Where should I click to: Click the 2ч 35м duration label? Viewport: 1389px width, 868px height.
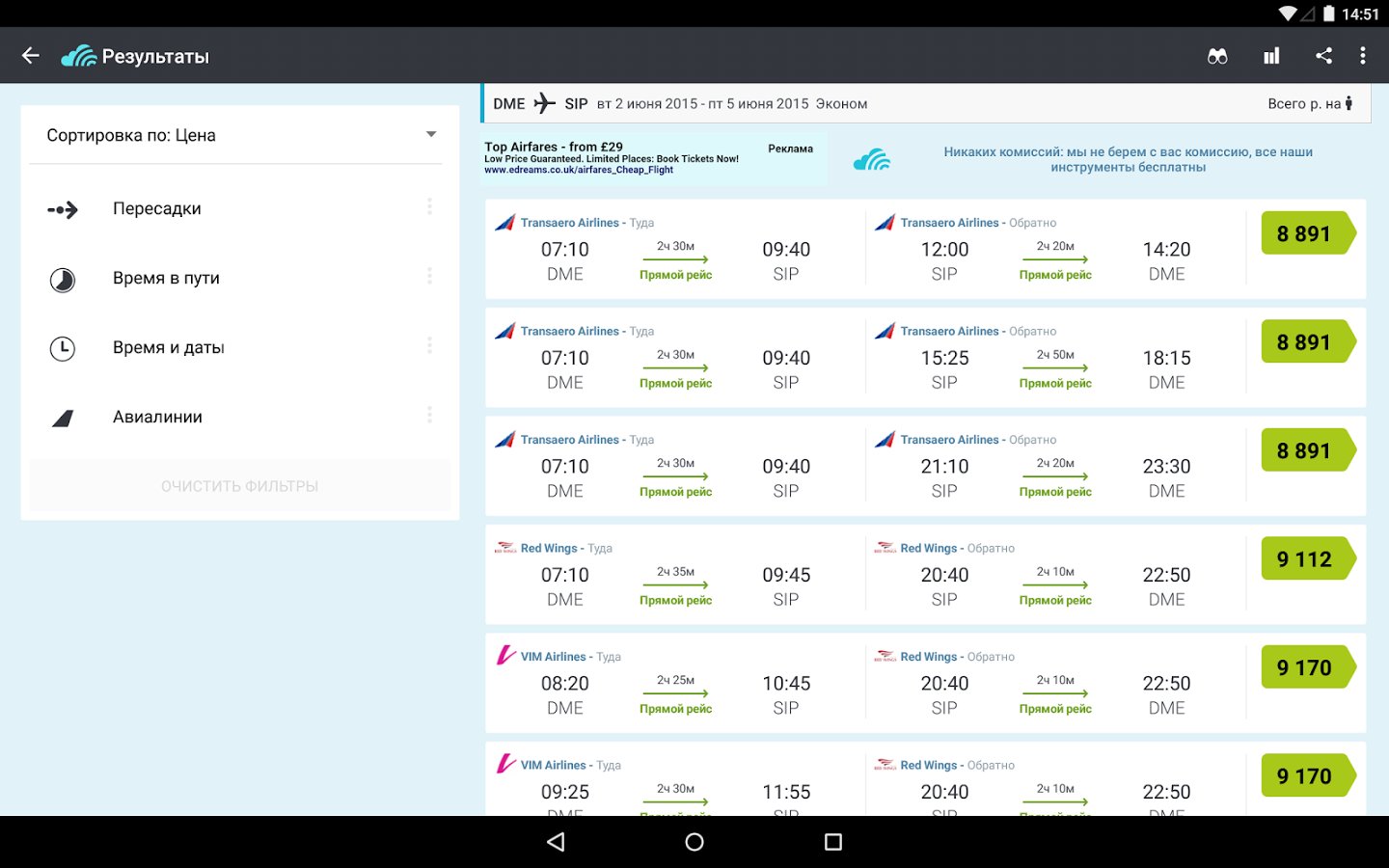(675, 572)
